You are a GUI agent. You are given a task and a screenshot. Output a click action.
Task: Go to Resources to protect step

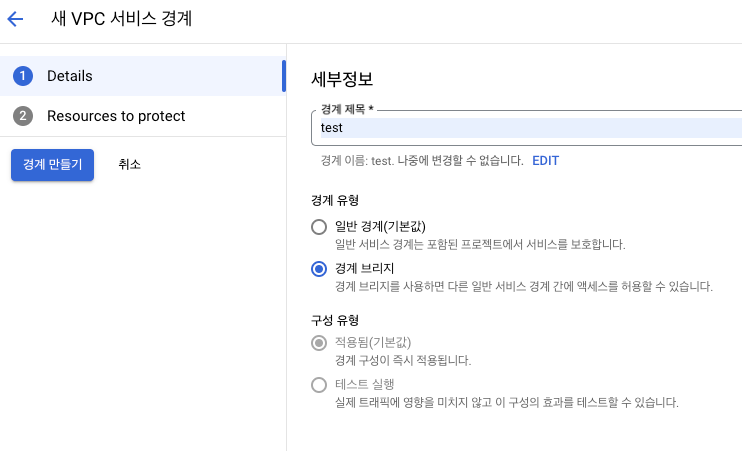(x=142, y=116)
